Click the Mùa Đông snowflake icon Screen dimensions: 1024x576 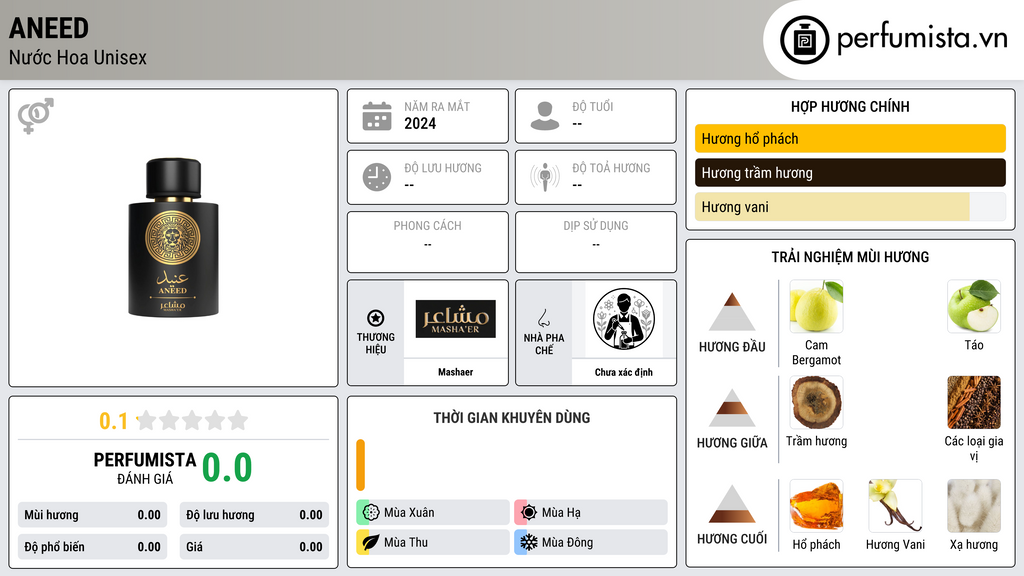[529, 542]
